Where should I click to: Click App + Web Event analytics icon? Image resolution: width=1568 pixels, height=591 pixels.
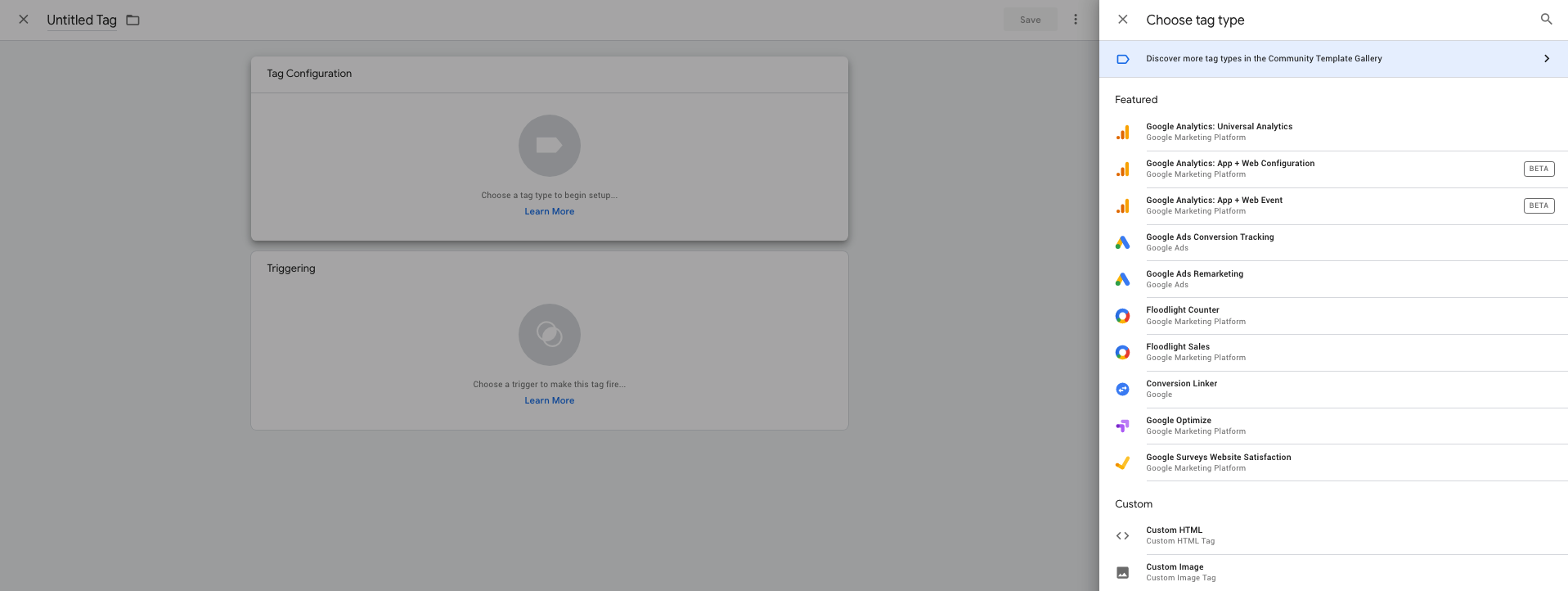pyautogui.click(x=1123, y=206)
